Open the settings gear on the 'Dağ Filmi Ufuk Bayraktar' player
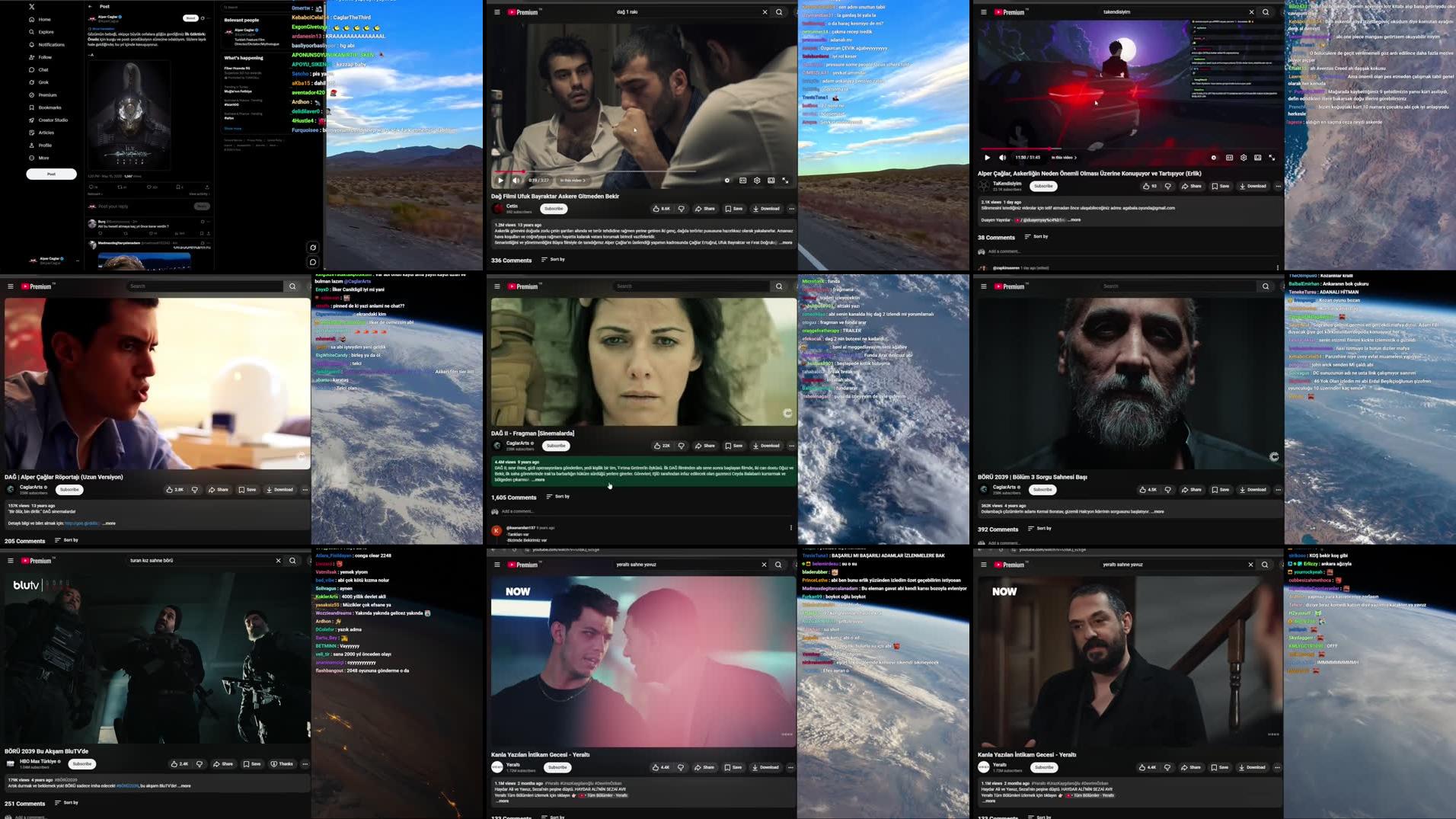Viewport: 1456px width, 819px height. (x=757, y=181)
